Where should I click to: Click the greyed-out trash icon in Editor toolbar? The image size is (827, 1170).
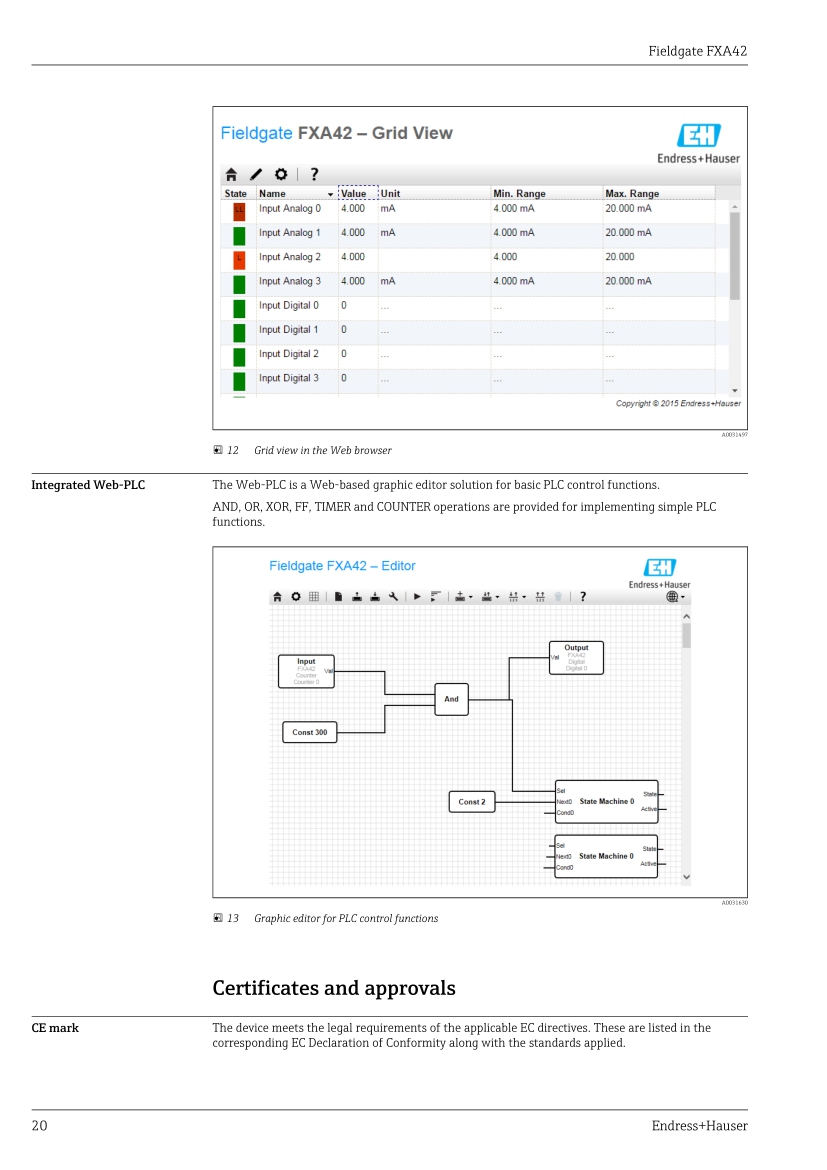click(x=558, y=597)
